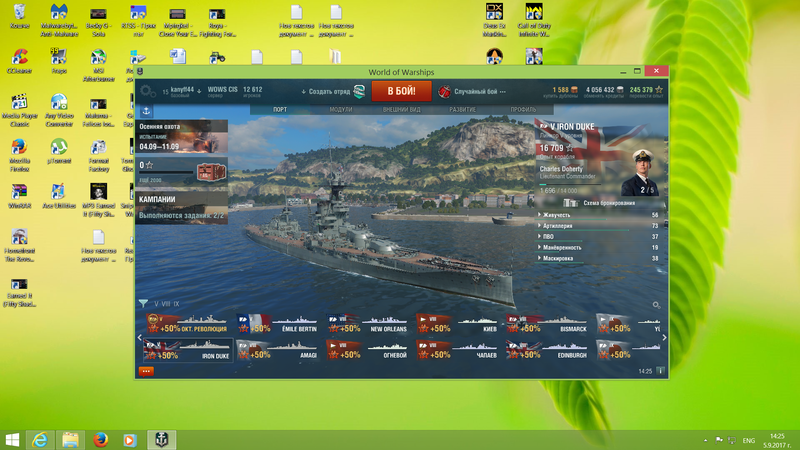Select Émile Bertin ship in carousel
The height and width of the screenshot is (450, 800).
point(278,324)
